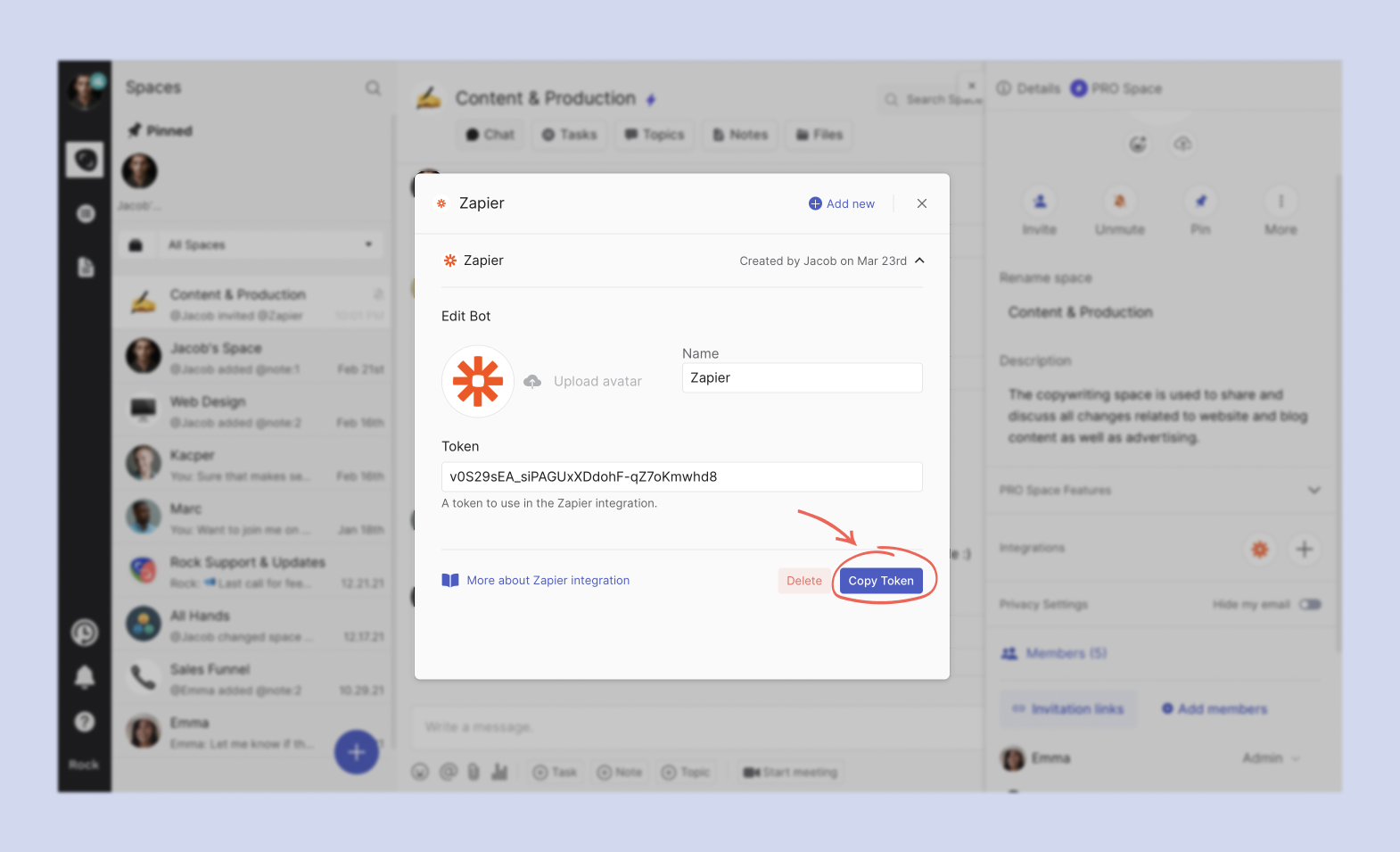Click the Copy Token button

[880, 581]
